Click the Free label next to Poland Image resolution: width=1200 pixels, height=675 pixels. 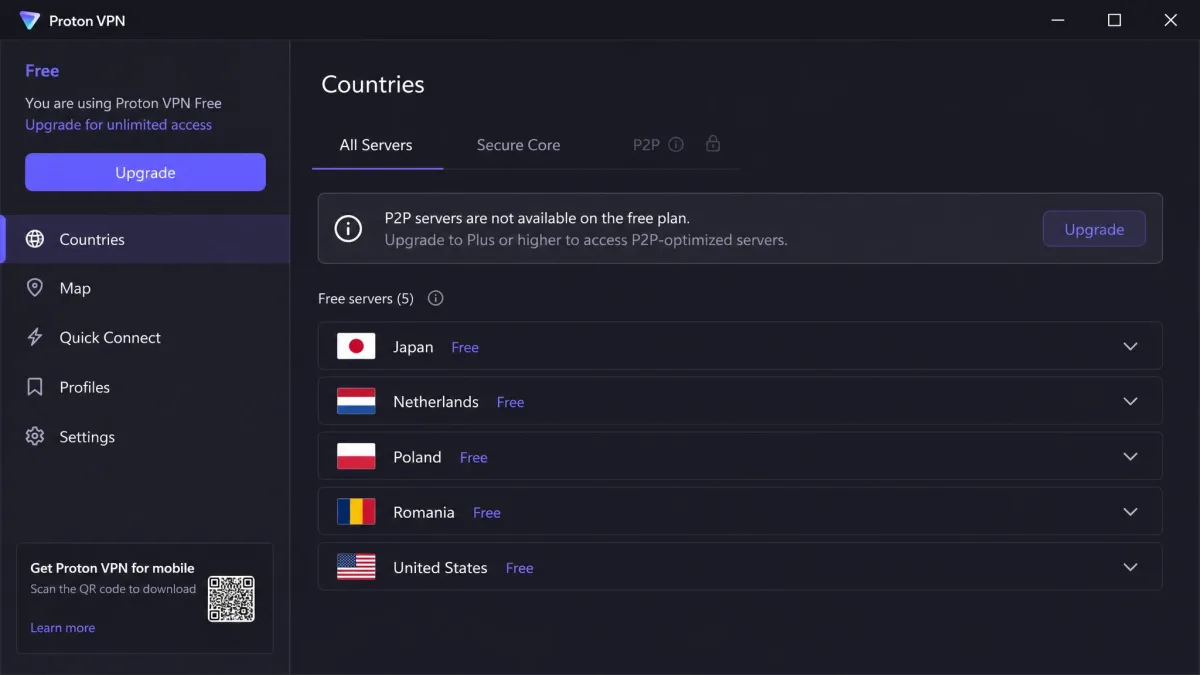473,457
